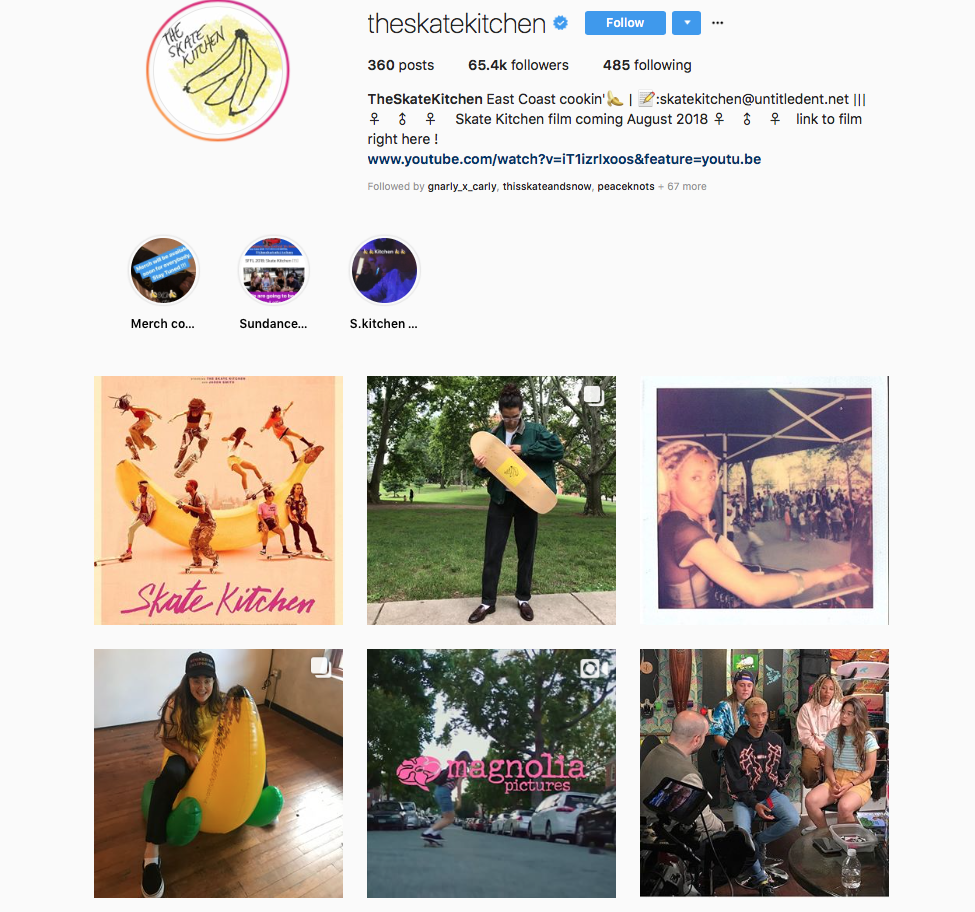Open the Merch story highlight
Viewport: 975px width, 912px height.
(163, 271)
